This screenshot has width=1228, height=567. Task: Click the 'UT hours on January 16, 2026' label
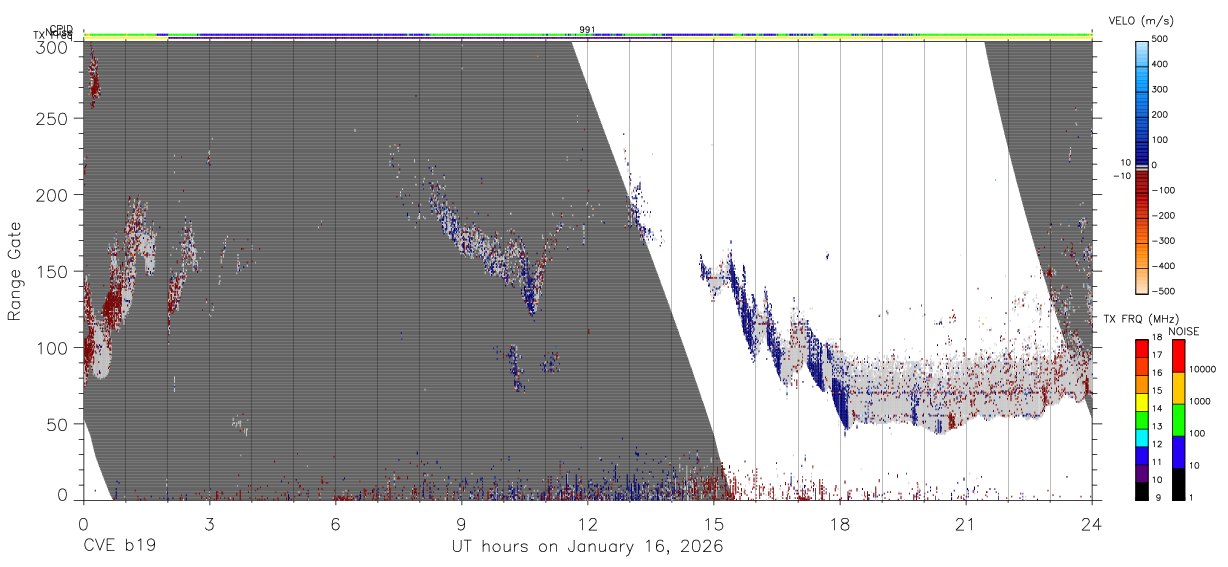(587, 547)
